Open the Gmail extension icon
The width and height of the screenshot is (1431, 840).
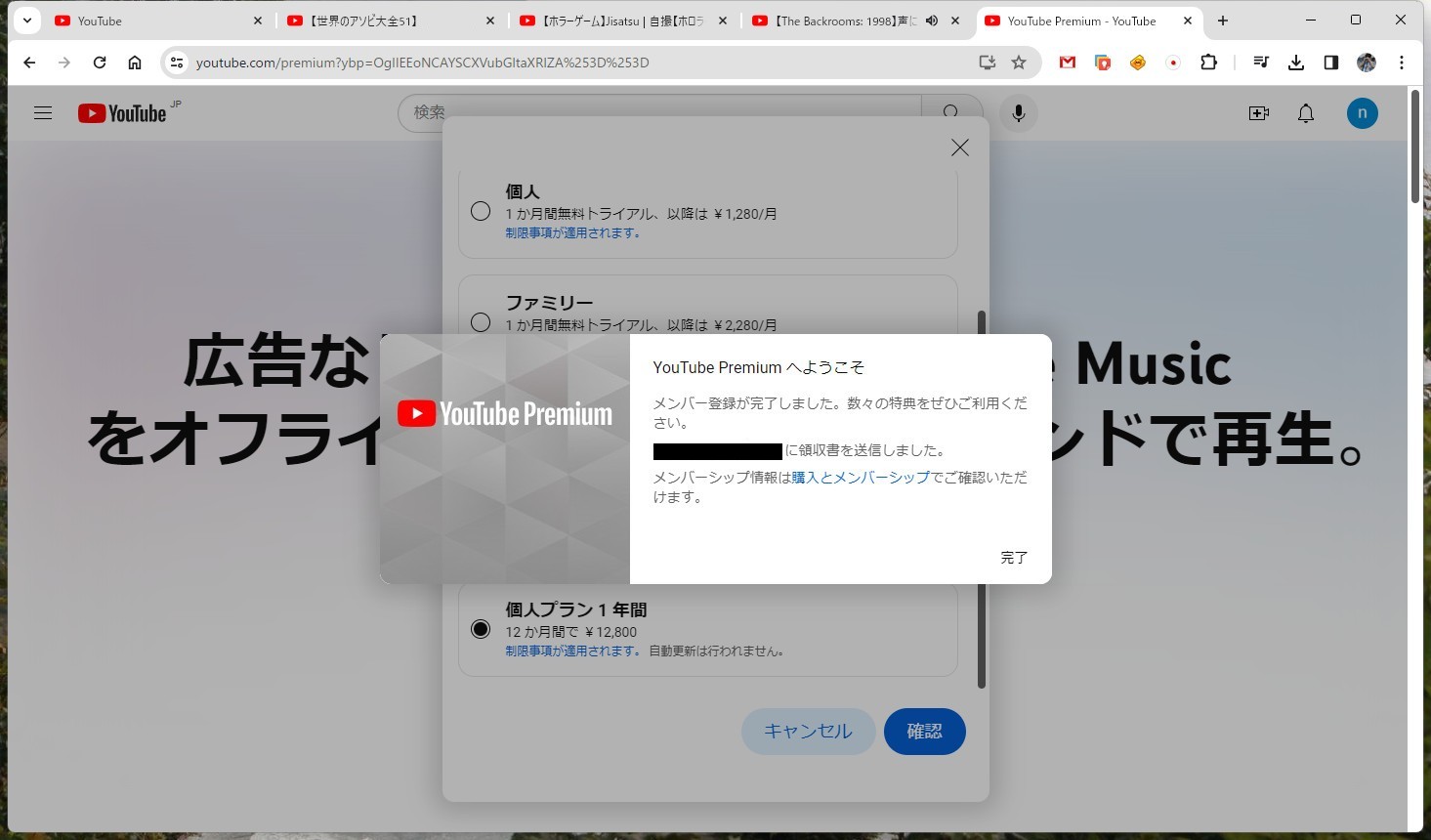[1068, 63]
